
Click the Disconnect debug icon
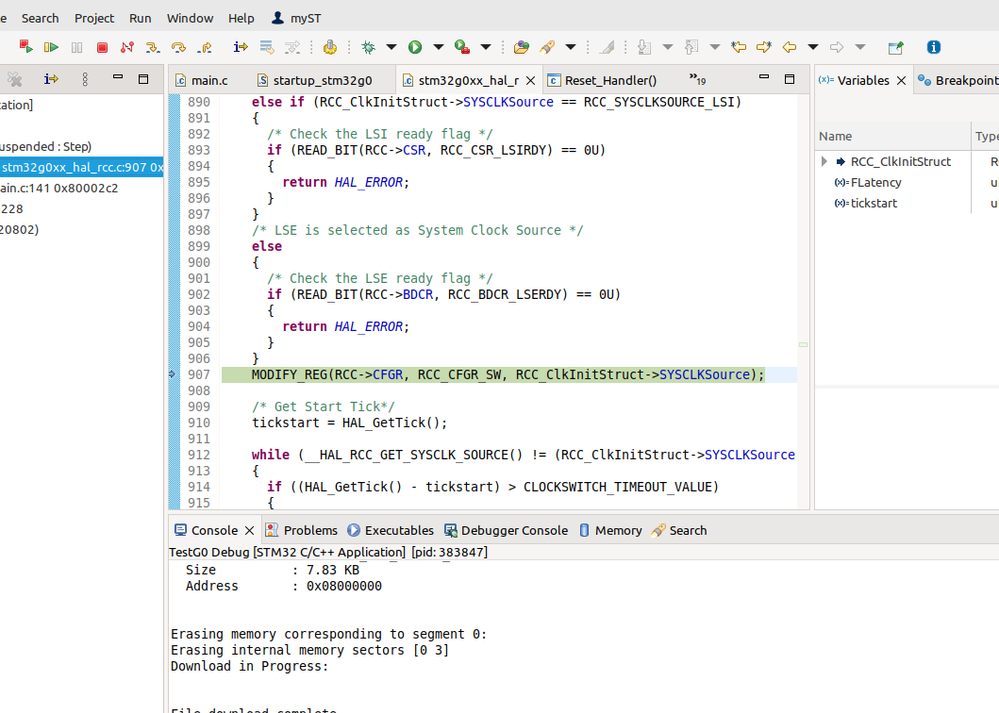(x=127, y=47)
